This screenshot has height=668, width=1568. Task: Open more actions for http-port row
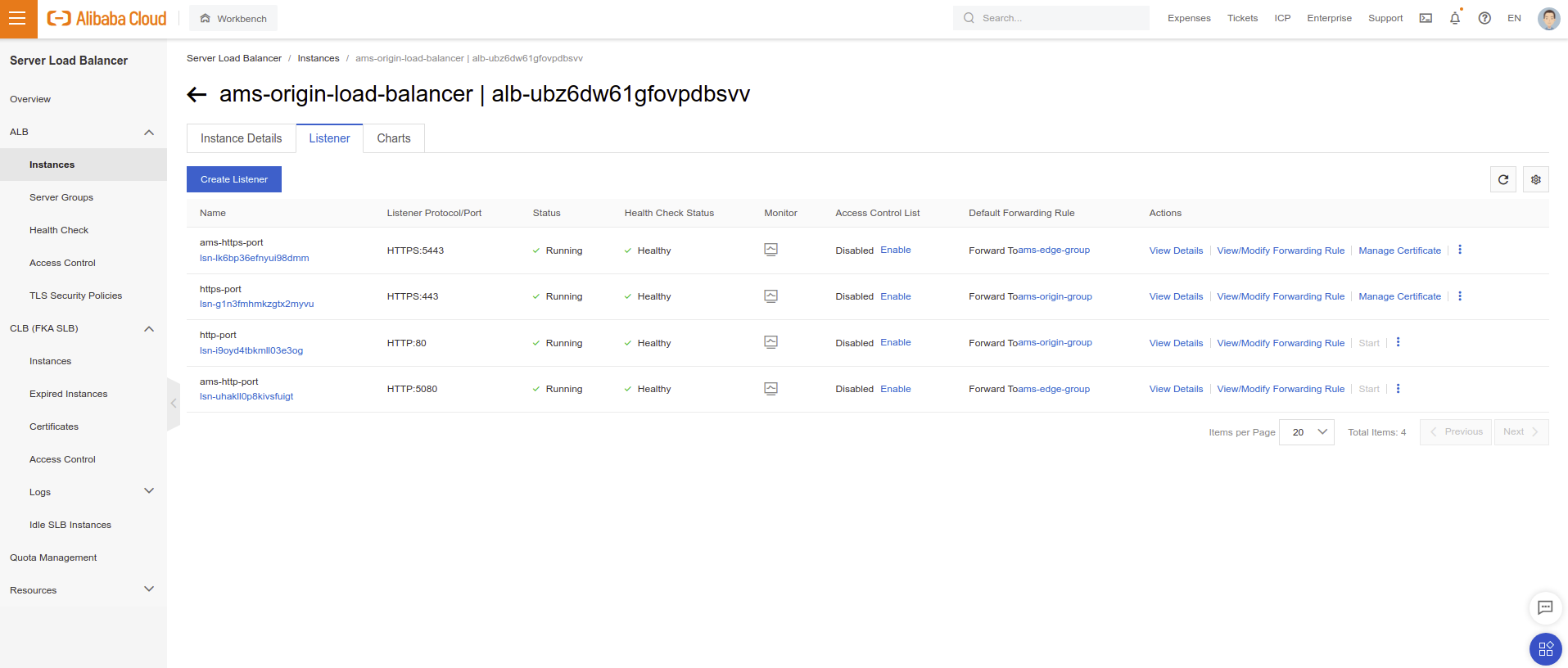(1399, 342)
